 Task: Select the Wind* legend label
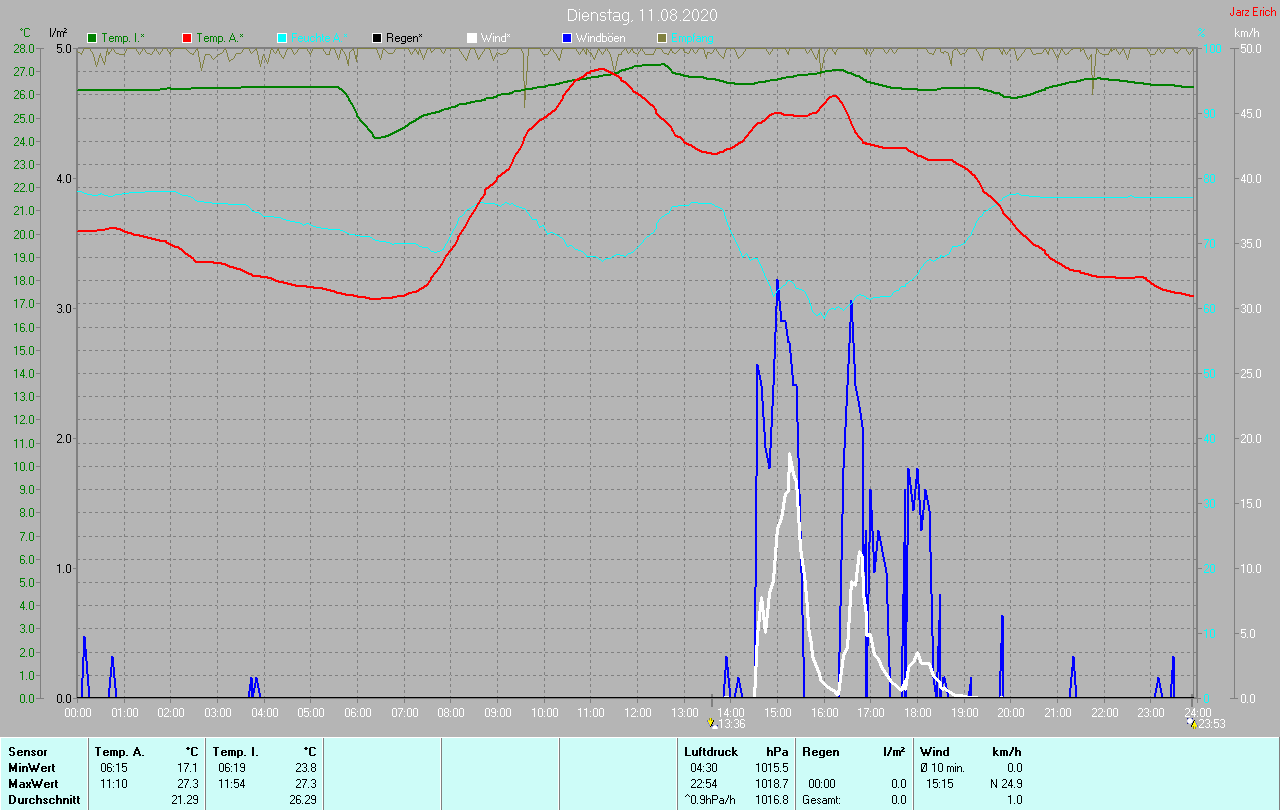point(496,38)
